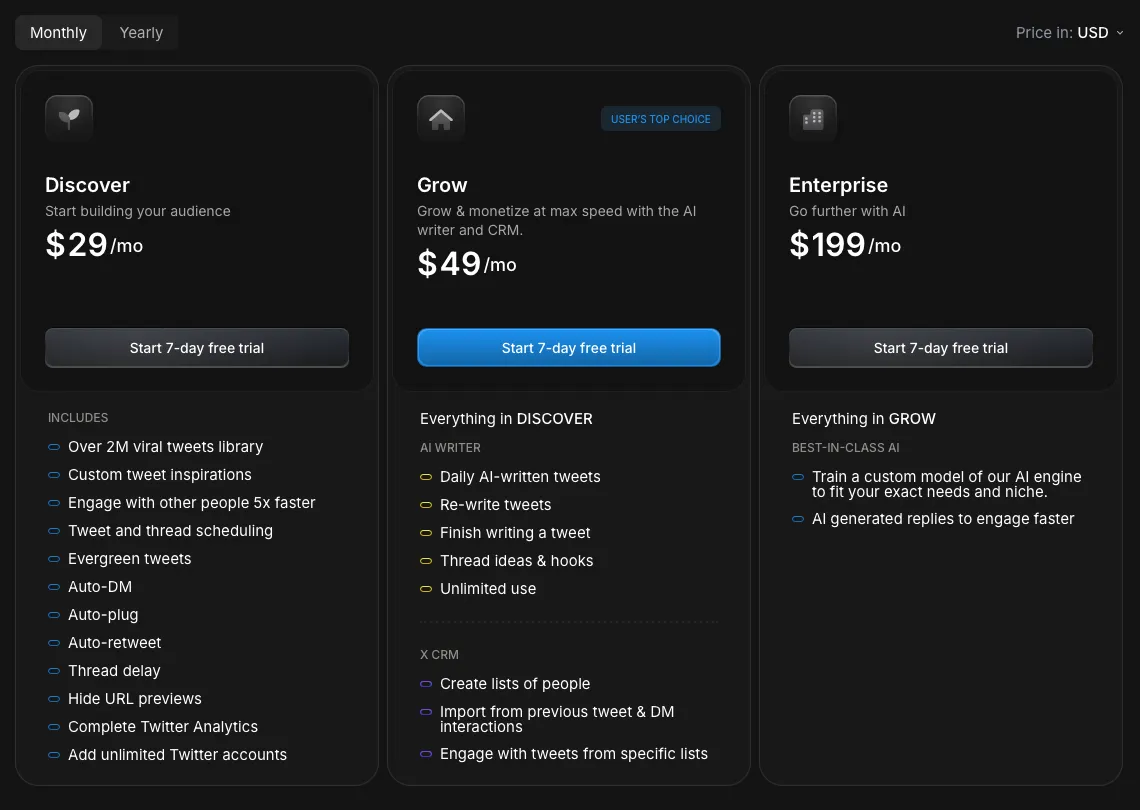Viewport: 1140px width, 810px height.
Task: Click the bullet icon beside "Auto-DM"
Action: point(52,587)
